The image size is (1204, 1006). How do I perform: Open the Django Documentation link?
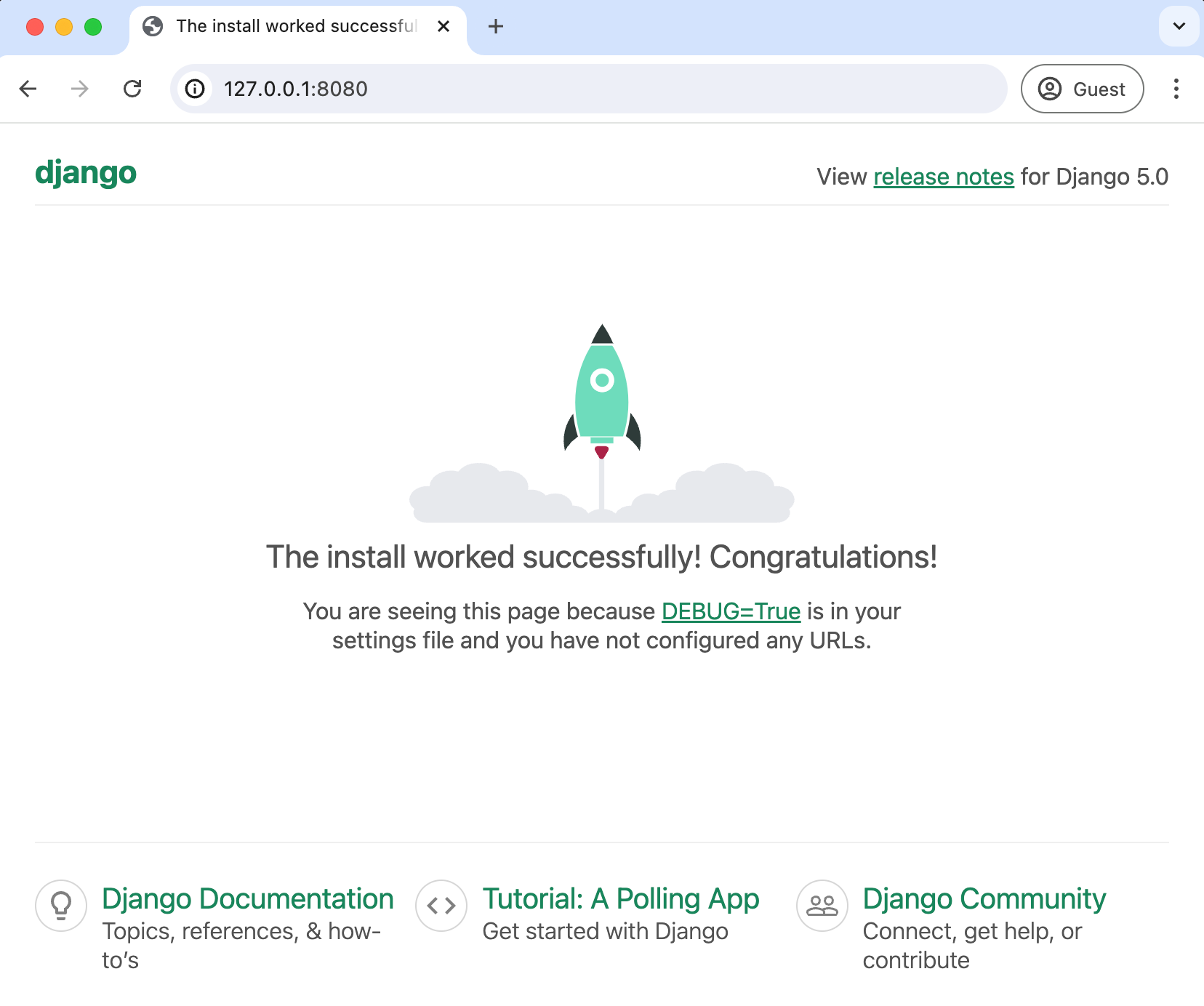pyautogui.click(x=248, y=899)
